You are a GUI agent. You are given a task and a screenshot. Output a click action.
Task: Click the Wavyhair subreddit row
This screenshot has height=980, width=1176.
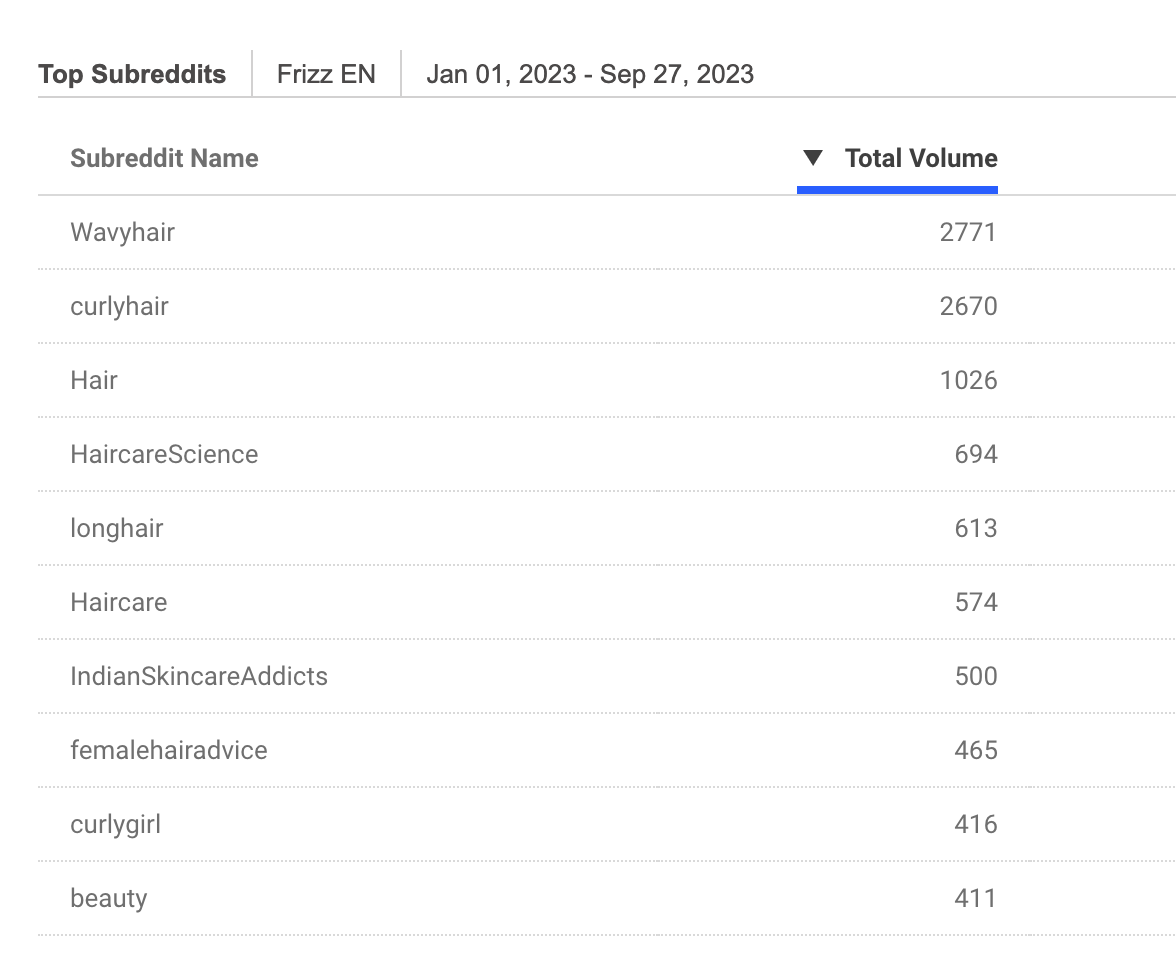(x=123, y=232)
